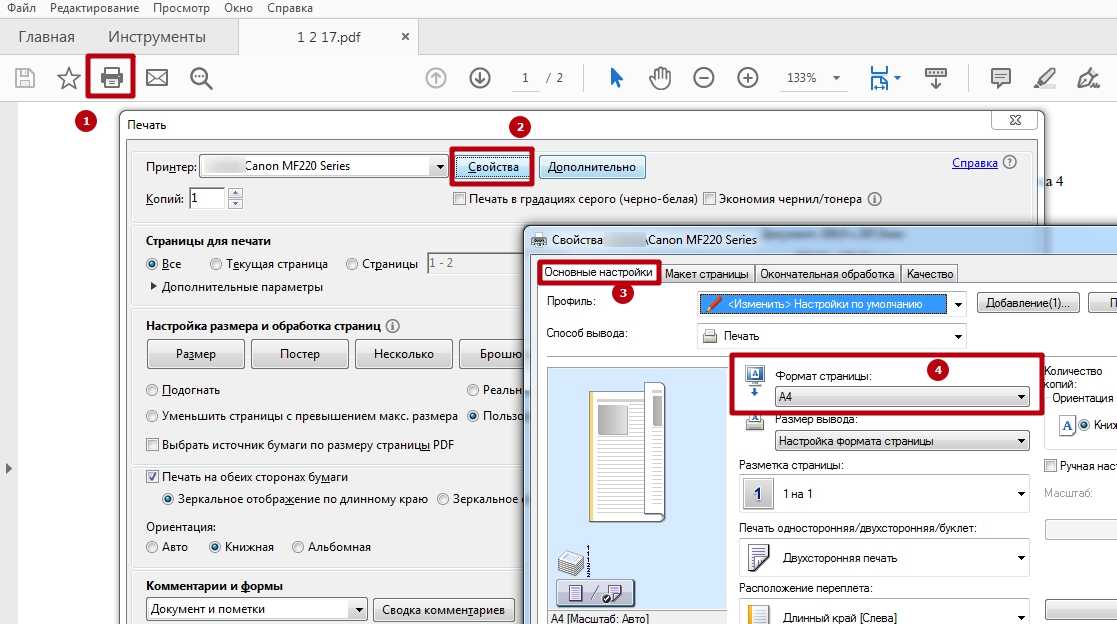Switch to 'Окончательная обработка' tab
This screenshot has width=1117, height=624.
827,274
